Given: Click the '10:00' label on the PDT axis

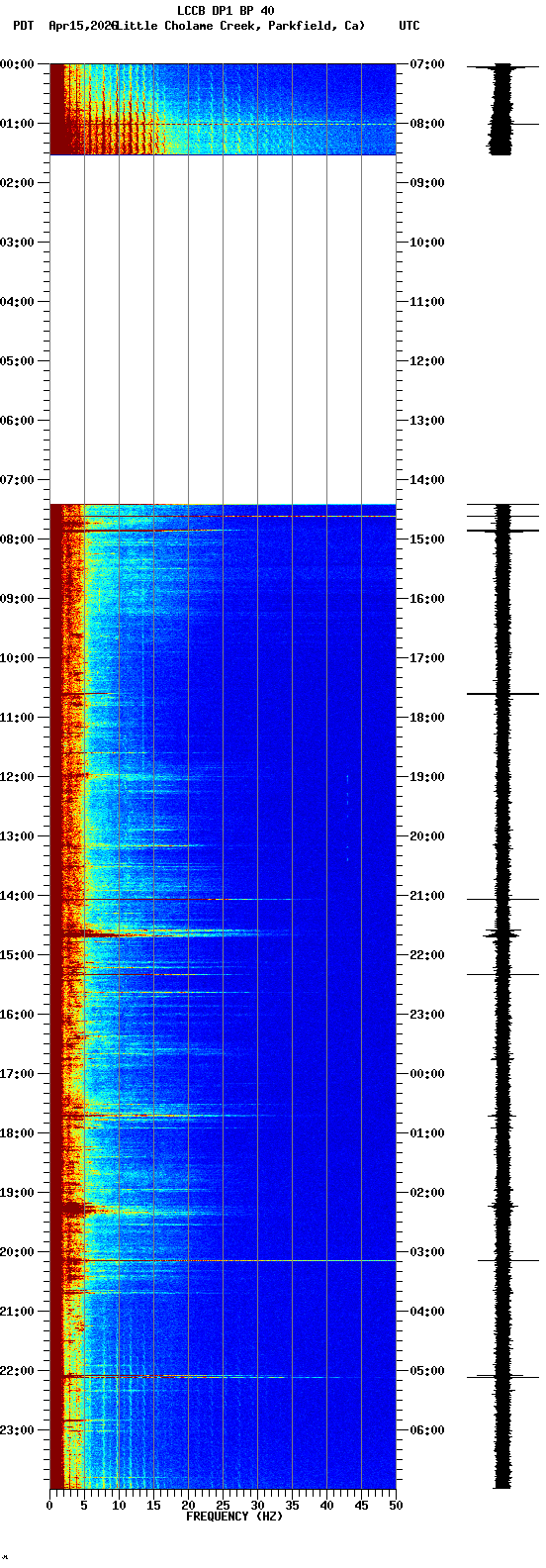Looking at the screenshot, I should (16, 658).
